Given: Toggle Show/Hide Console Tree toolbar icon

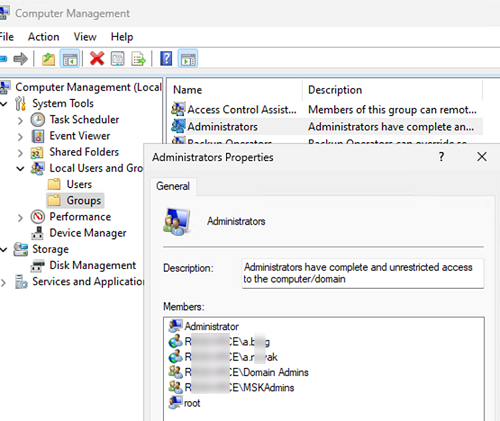Looking at the screenshot, I should [70, 59].
